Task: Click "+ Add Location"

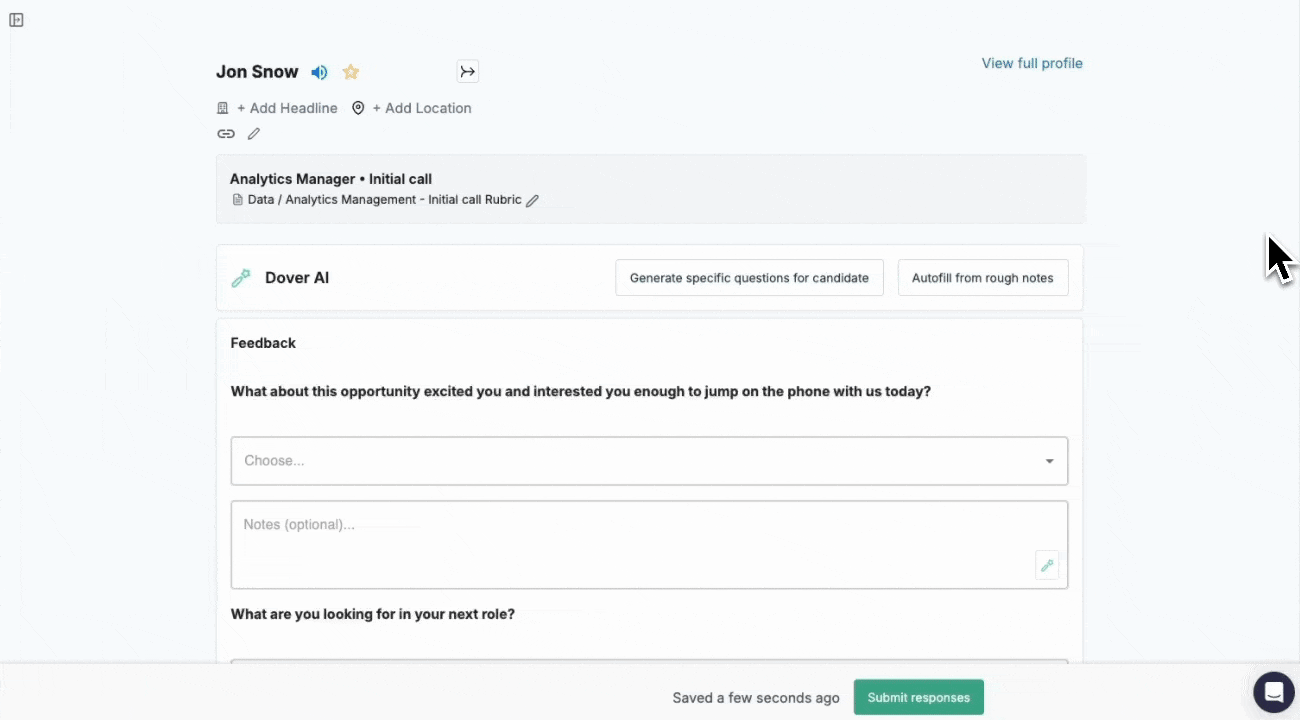Action: [x=421, y=108]
